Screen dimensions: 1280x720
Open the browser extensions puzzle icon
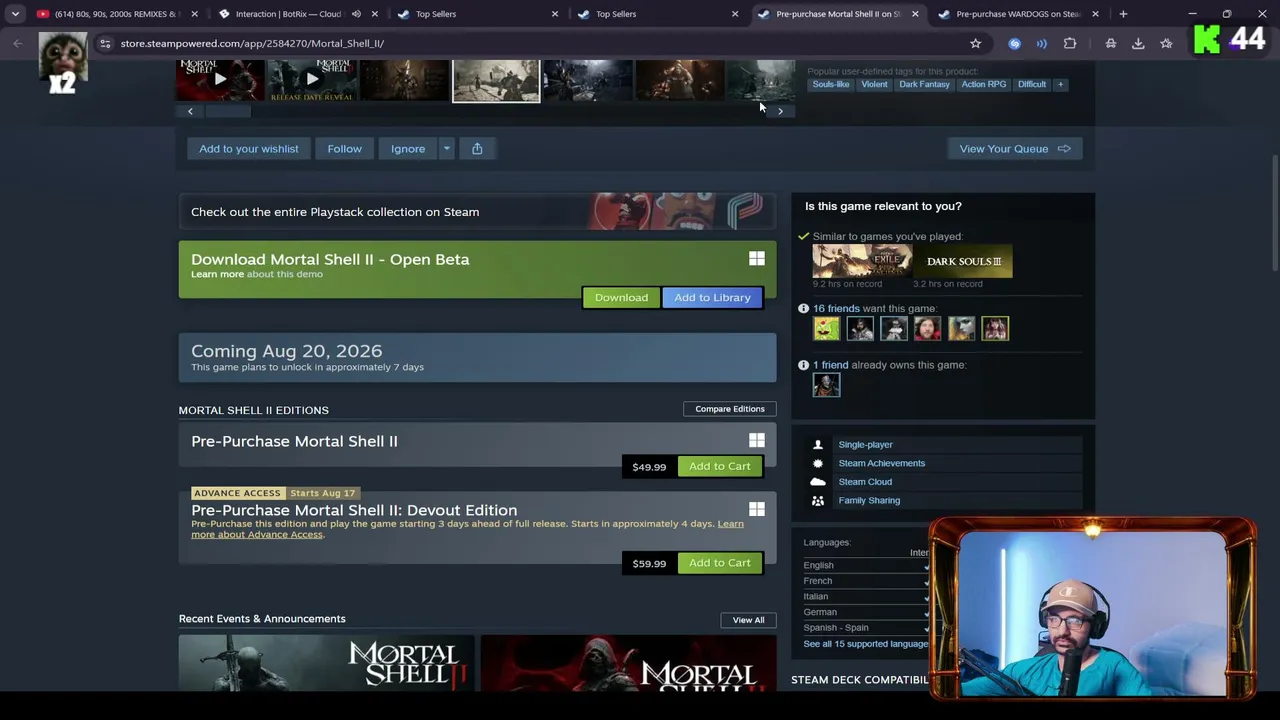point(1070,43)
